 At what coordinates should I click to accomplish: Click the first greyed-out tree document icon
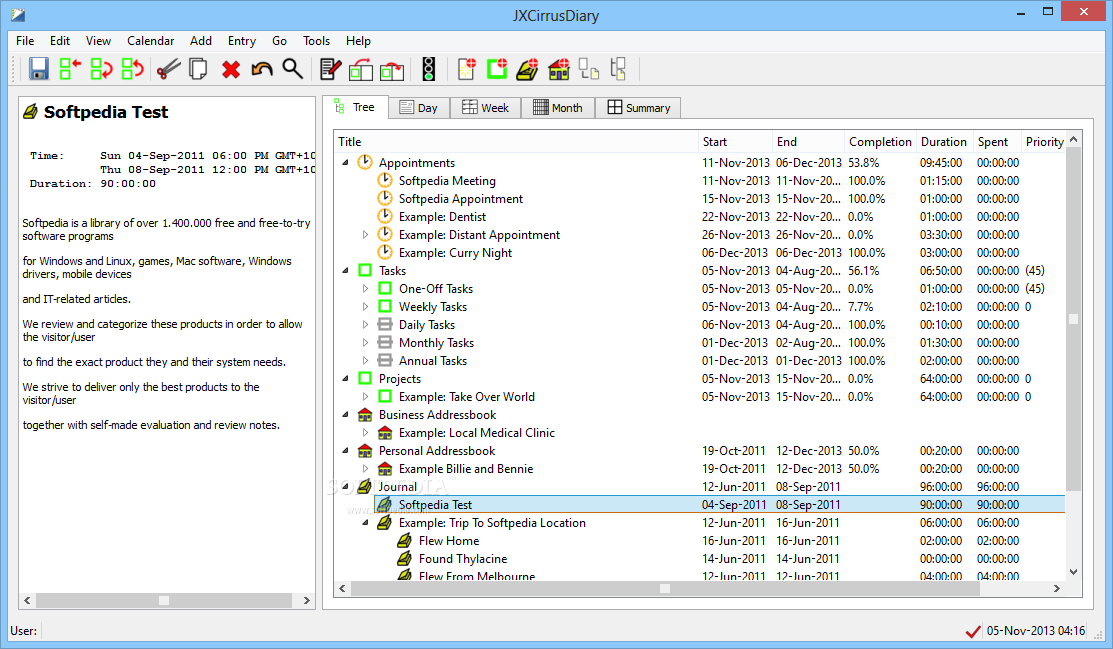[588, 69]
